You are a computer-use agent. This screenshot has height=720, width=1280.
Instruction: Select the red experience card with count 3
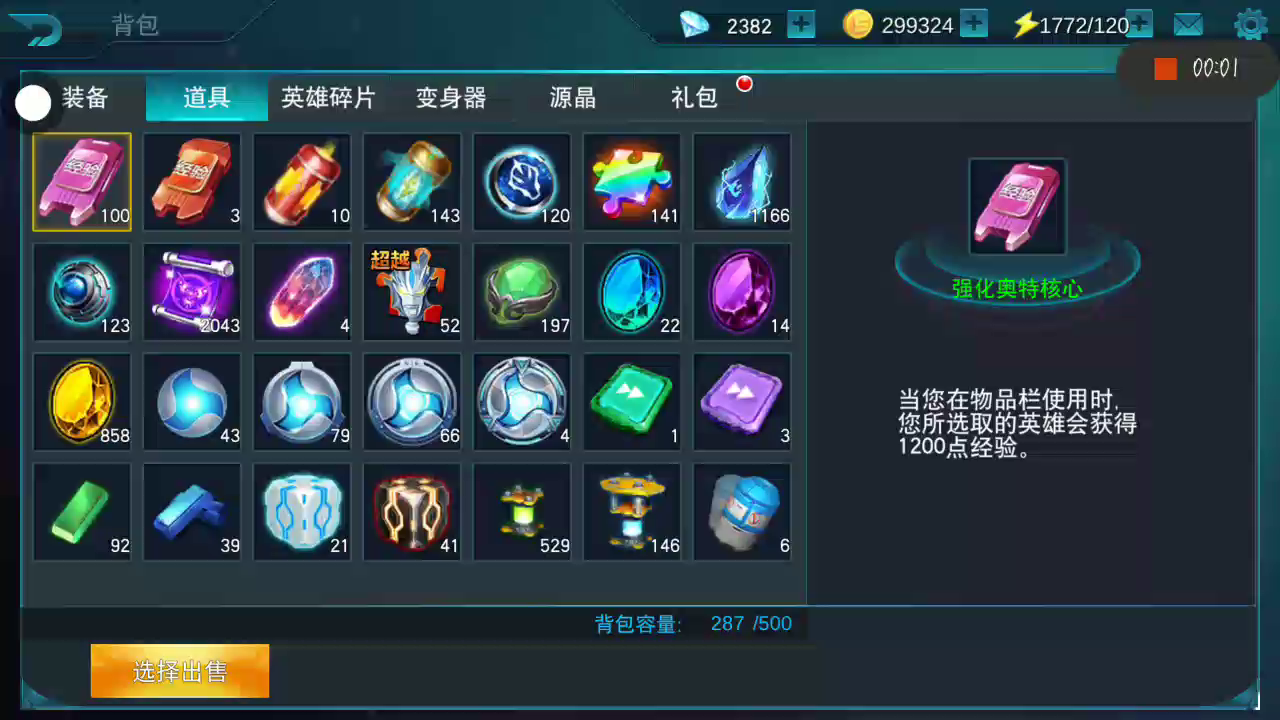pos(192,182)
